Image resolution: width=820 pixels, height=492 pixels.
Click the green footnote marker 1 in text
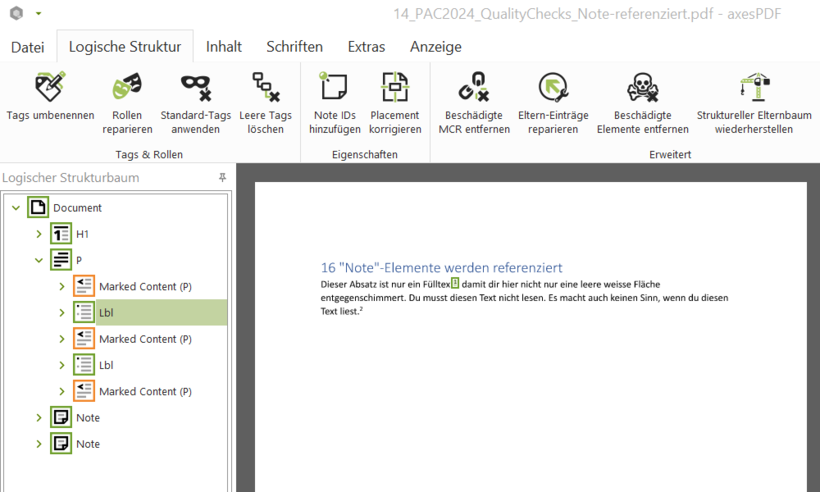455,283
